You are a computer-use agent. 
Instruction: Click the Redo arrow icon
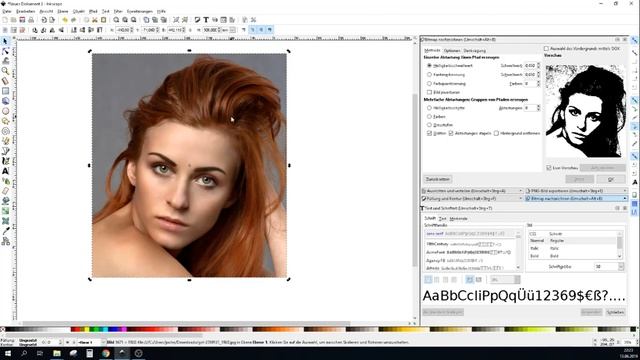[73, 20]
